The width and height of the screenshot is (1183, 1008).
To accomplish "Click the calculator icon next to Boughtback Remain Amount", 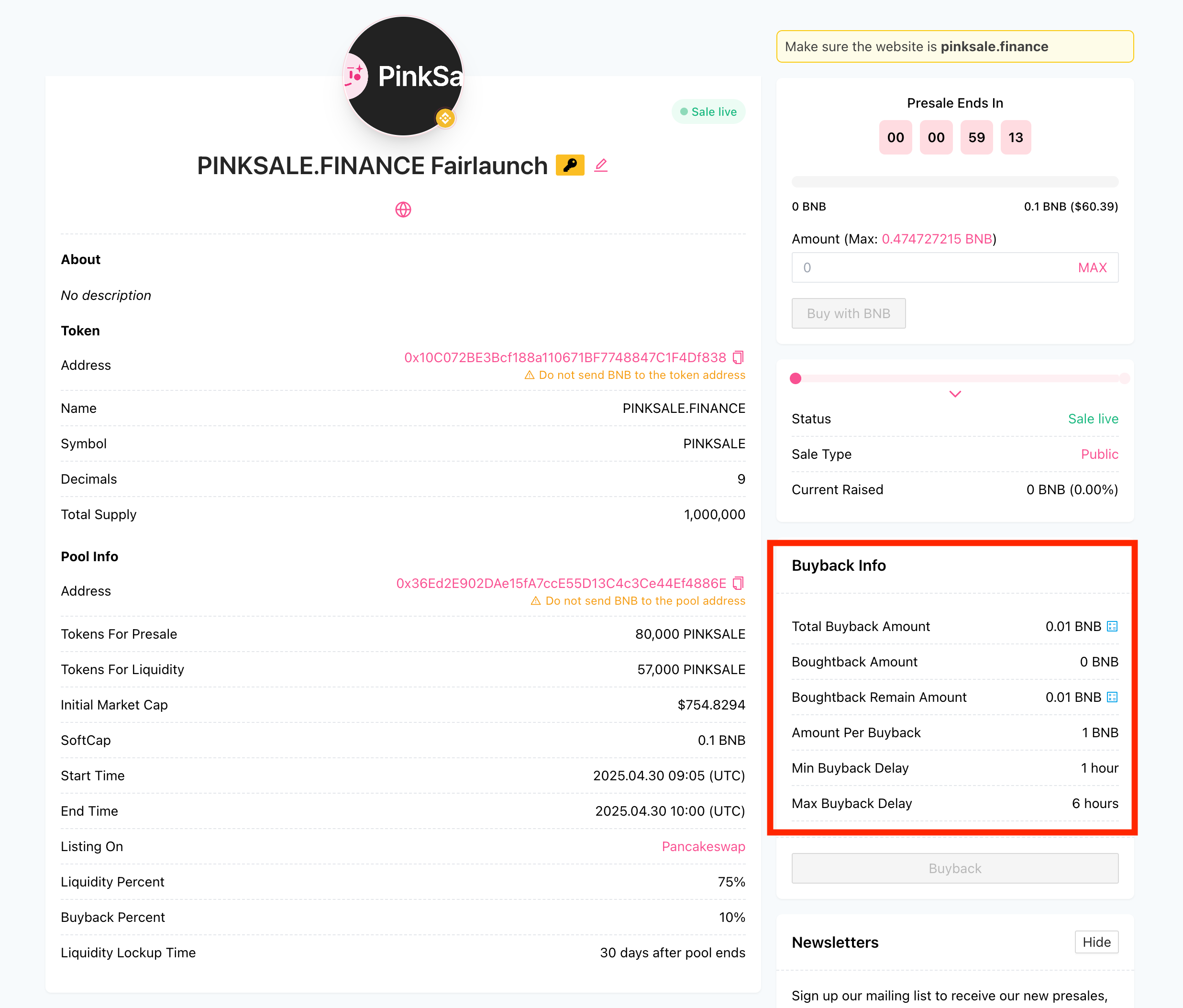I will [x=1112, y=698].
